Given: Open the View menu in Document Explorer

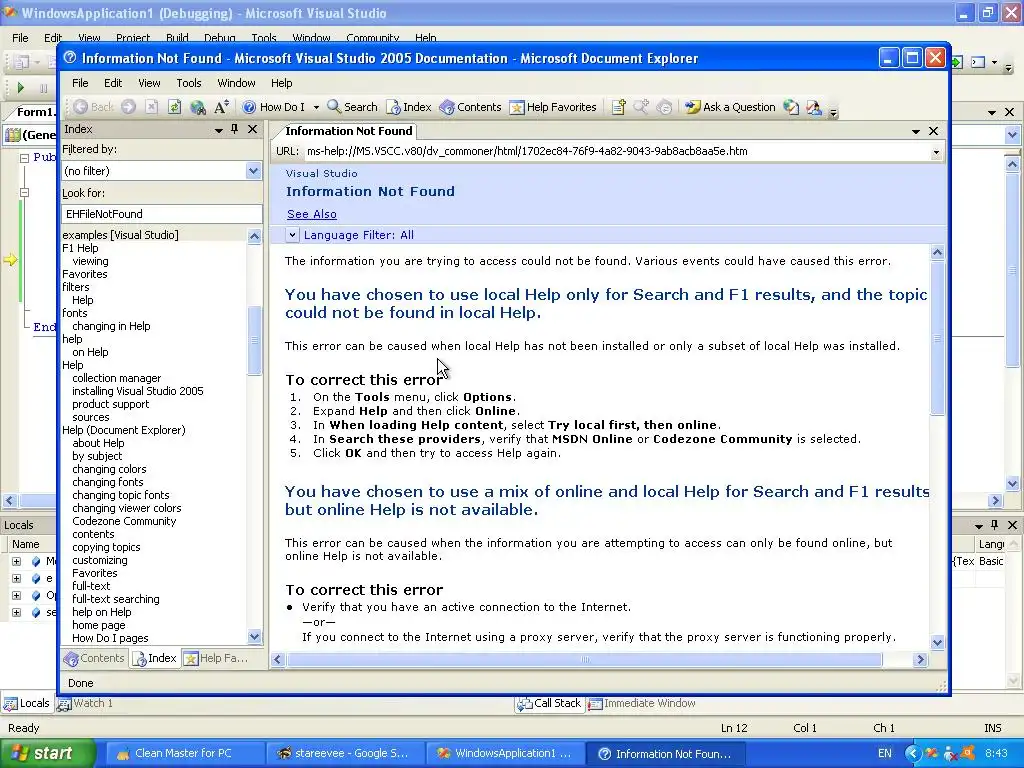Looking at the screenshot, I should pos(149,83).
